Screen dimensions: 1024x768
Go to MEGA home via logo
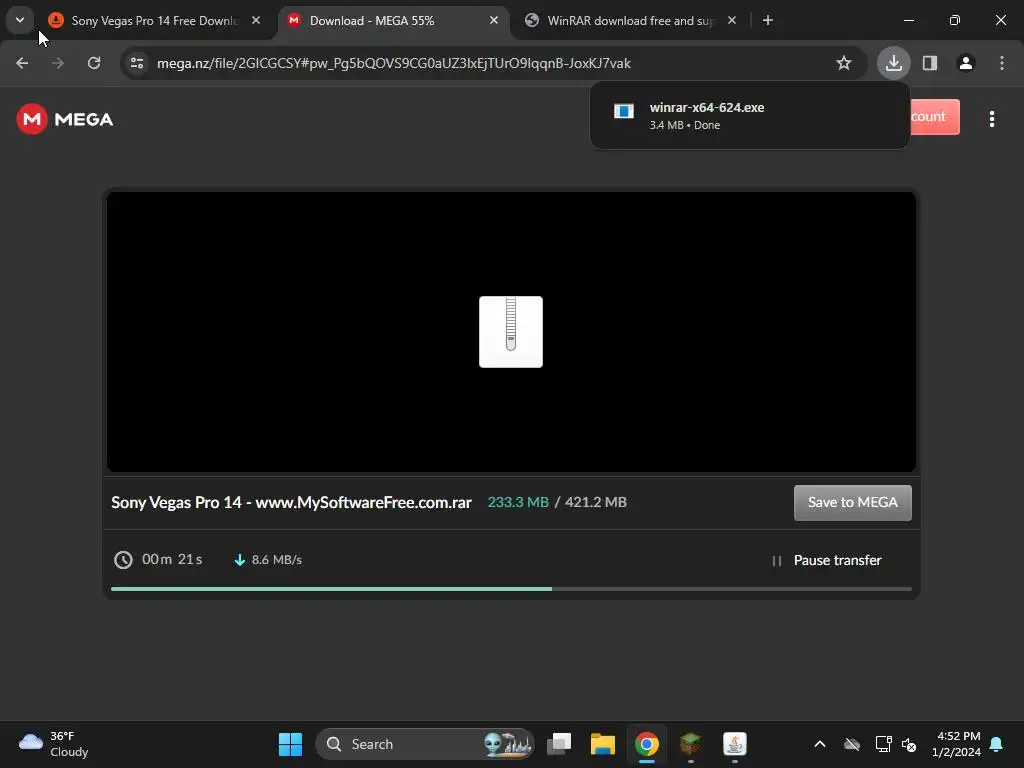[65, 119]
